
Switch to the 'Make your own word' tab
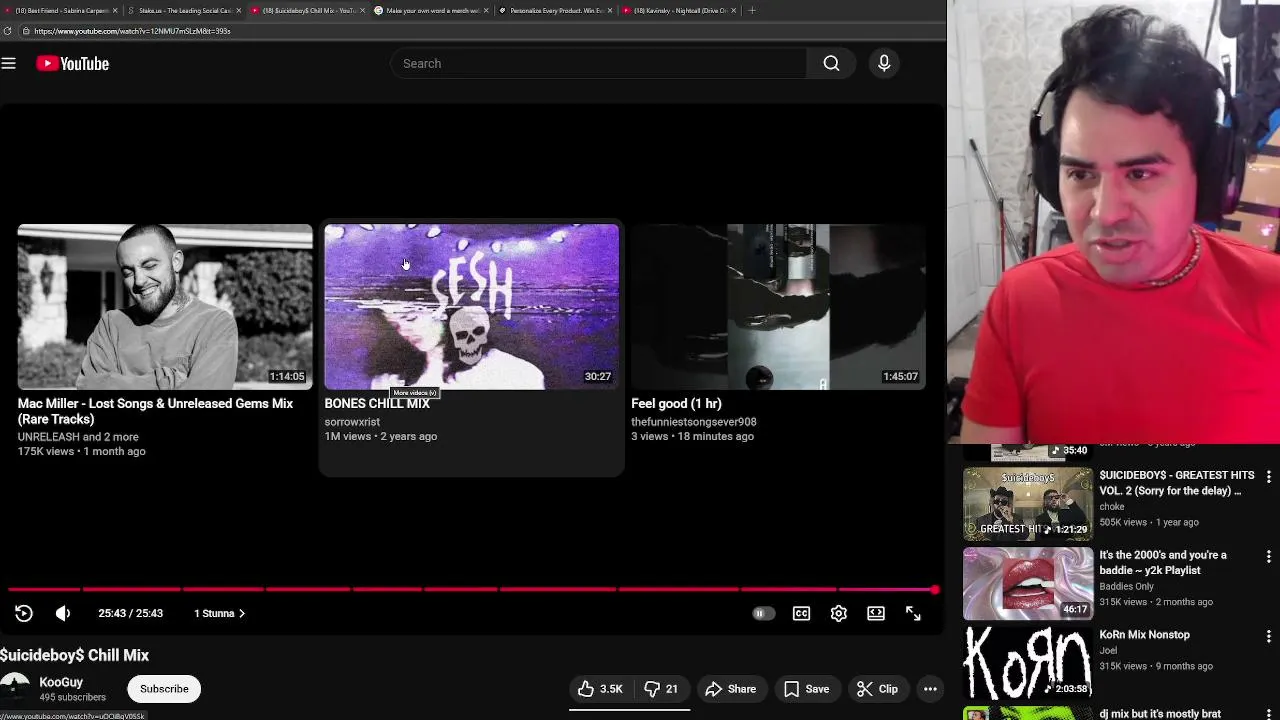coord(432,10)
